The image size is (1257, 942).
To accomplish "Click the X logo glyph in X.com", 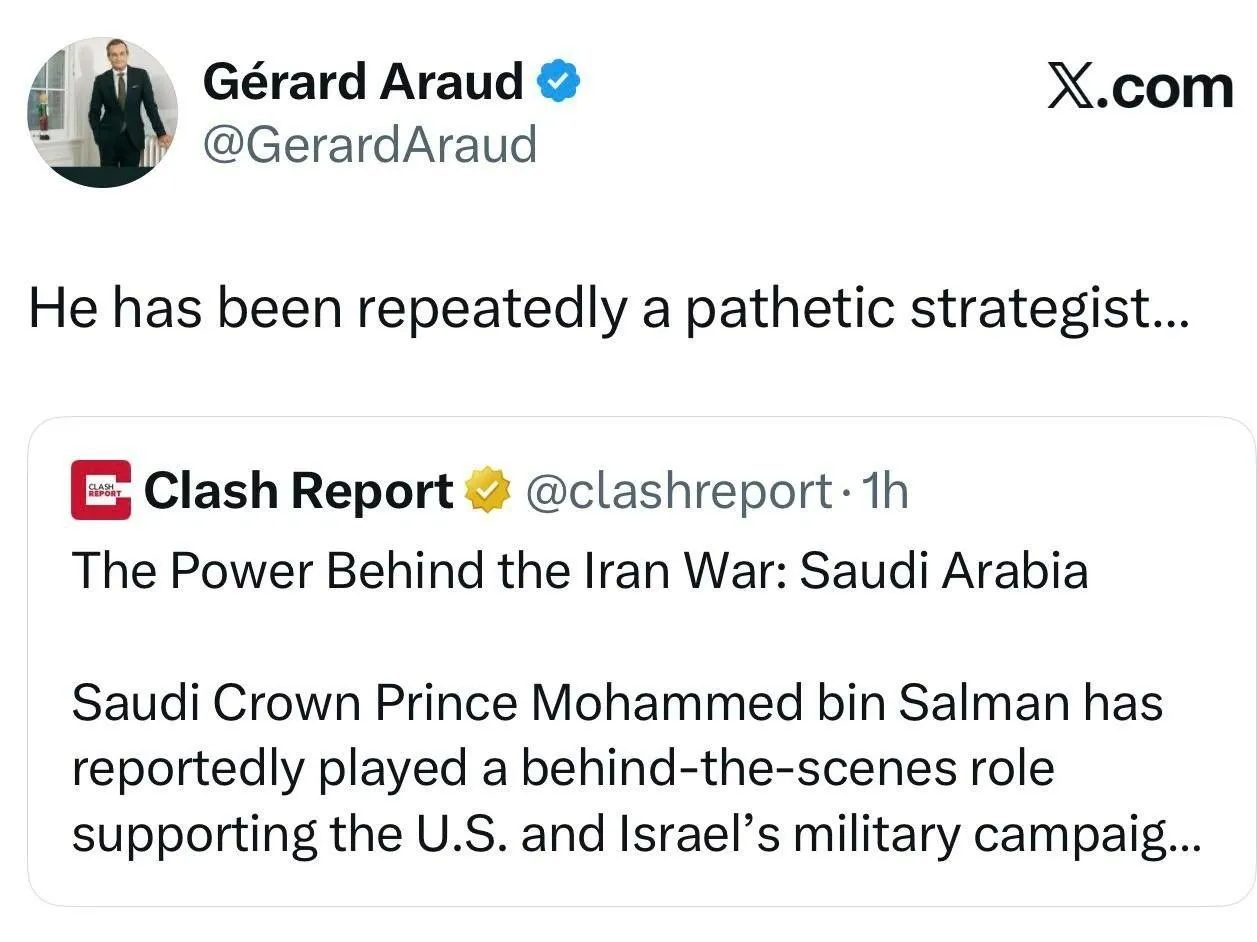I will coord(1074,88).
